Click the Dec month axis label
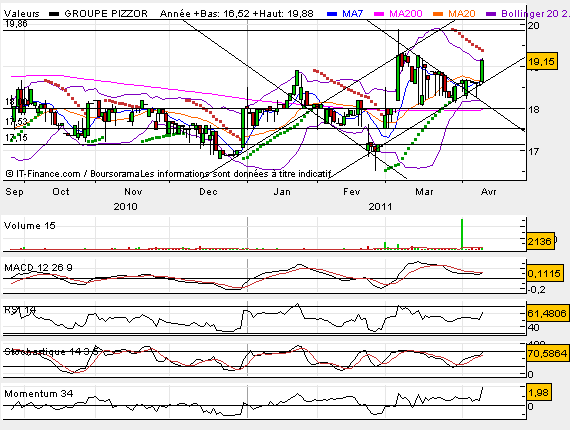Image resolution: width=570 pixels, height=430 pixels. tap(208, 192)
